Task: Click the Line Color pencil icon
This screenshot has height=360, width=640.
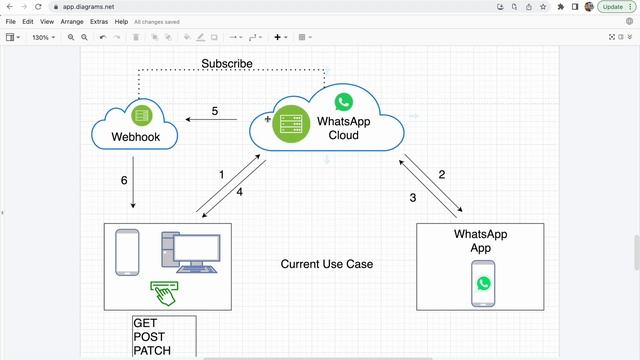Action: 200,37
